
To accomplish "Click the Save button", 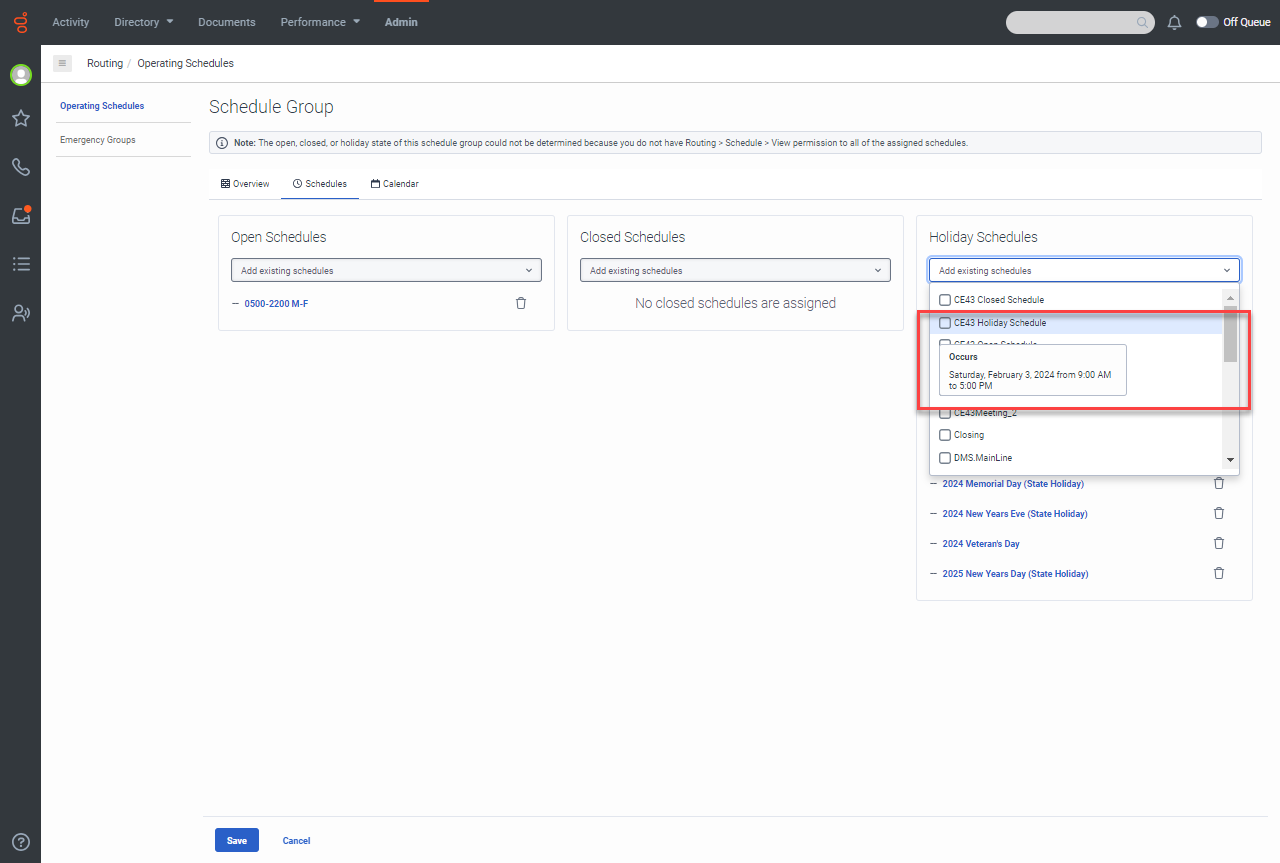I will [x=236, y=840].
